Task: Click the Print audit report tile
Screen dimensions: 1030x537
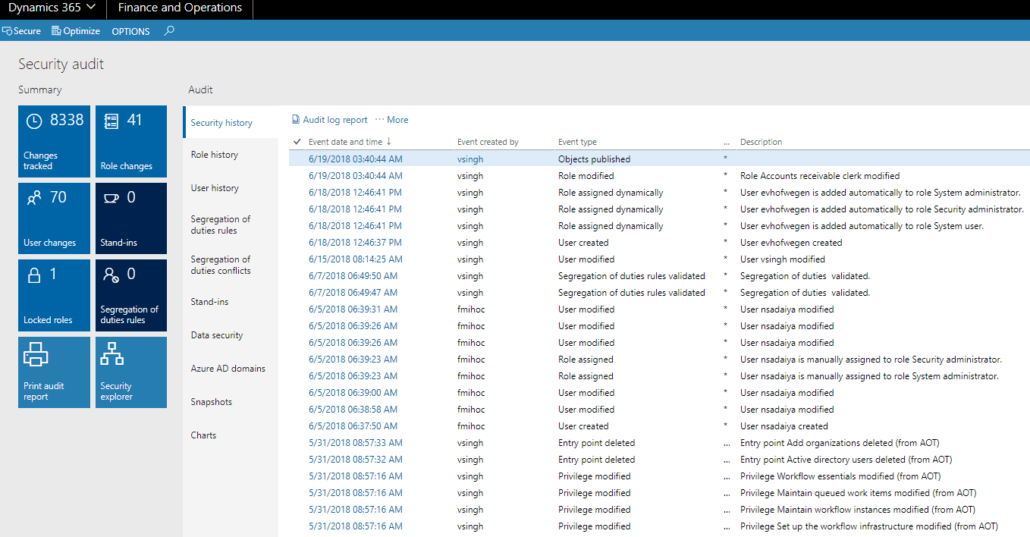Action: coord(54,372)
